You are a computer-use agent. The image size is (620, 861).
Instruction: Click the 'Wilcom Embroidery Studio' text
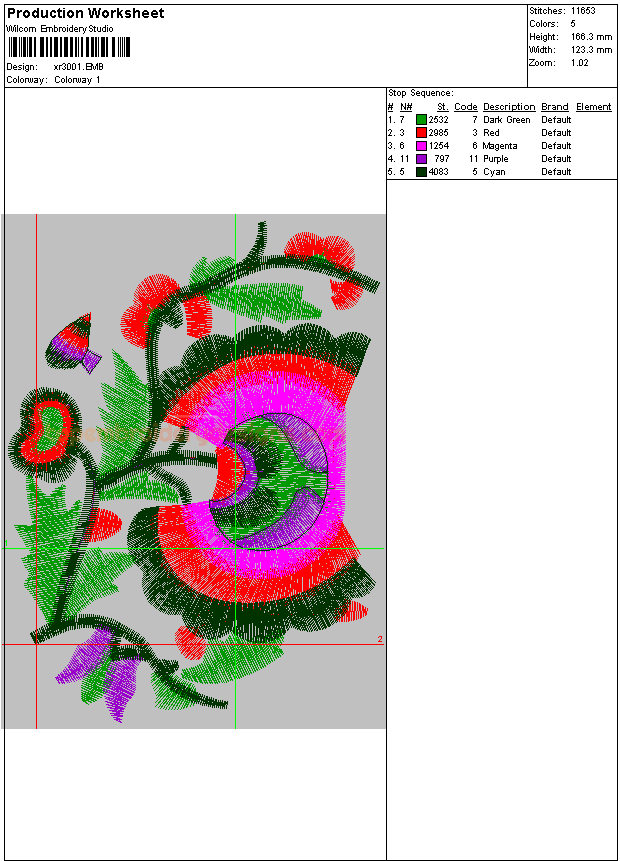pos(60,29)
